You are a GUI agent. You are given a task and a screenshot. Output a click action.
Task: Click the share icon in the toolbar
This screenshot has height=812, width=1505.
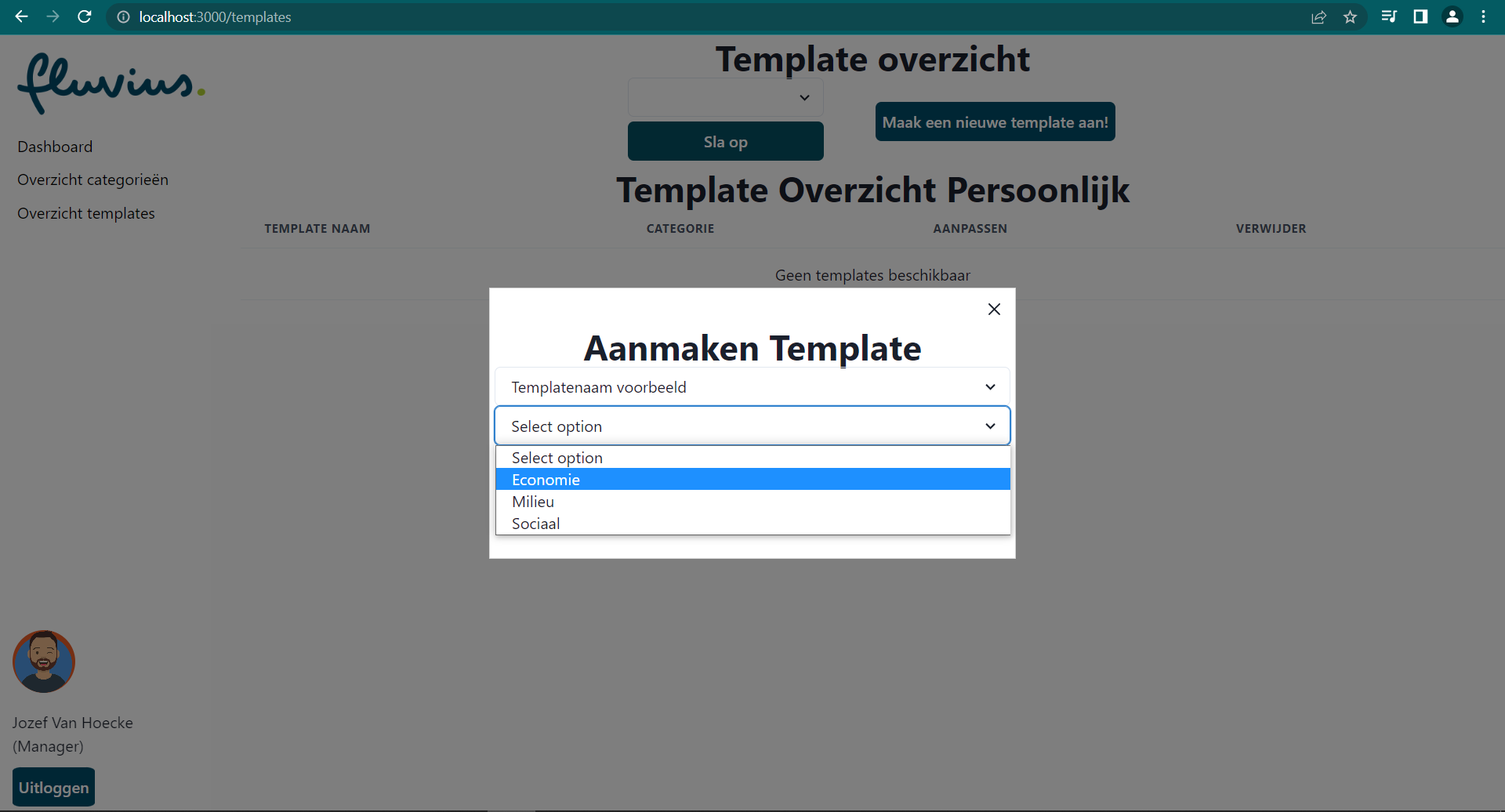[1318, 16]
